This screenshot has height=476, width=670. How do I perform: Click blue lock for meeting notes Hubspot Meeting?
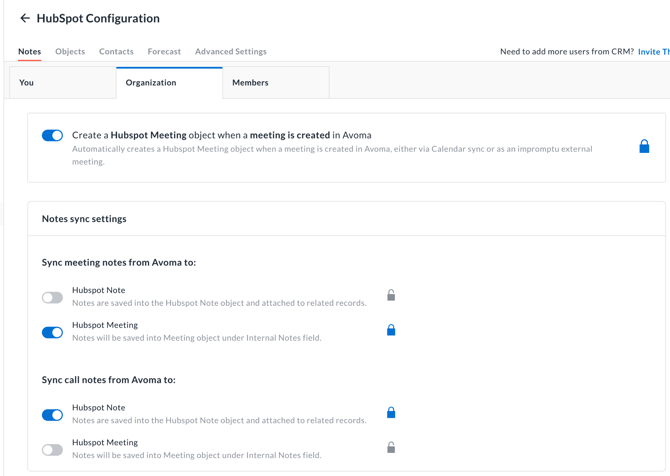coord(391,330)
